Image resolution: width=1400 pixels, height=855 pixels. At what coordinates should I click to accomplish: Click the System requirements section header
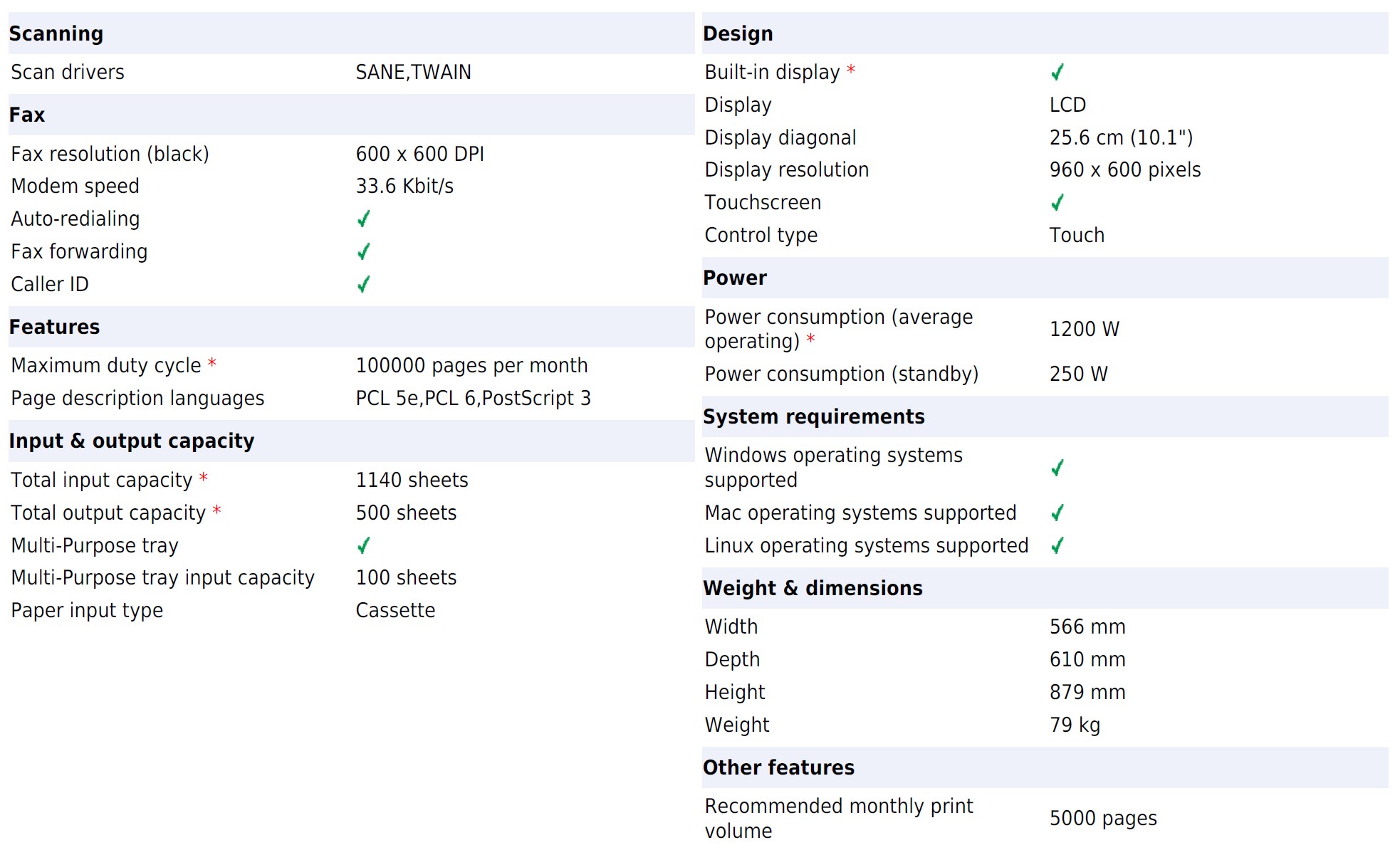pos(813,417)
